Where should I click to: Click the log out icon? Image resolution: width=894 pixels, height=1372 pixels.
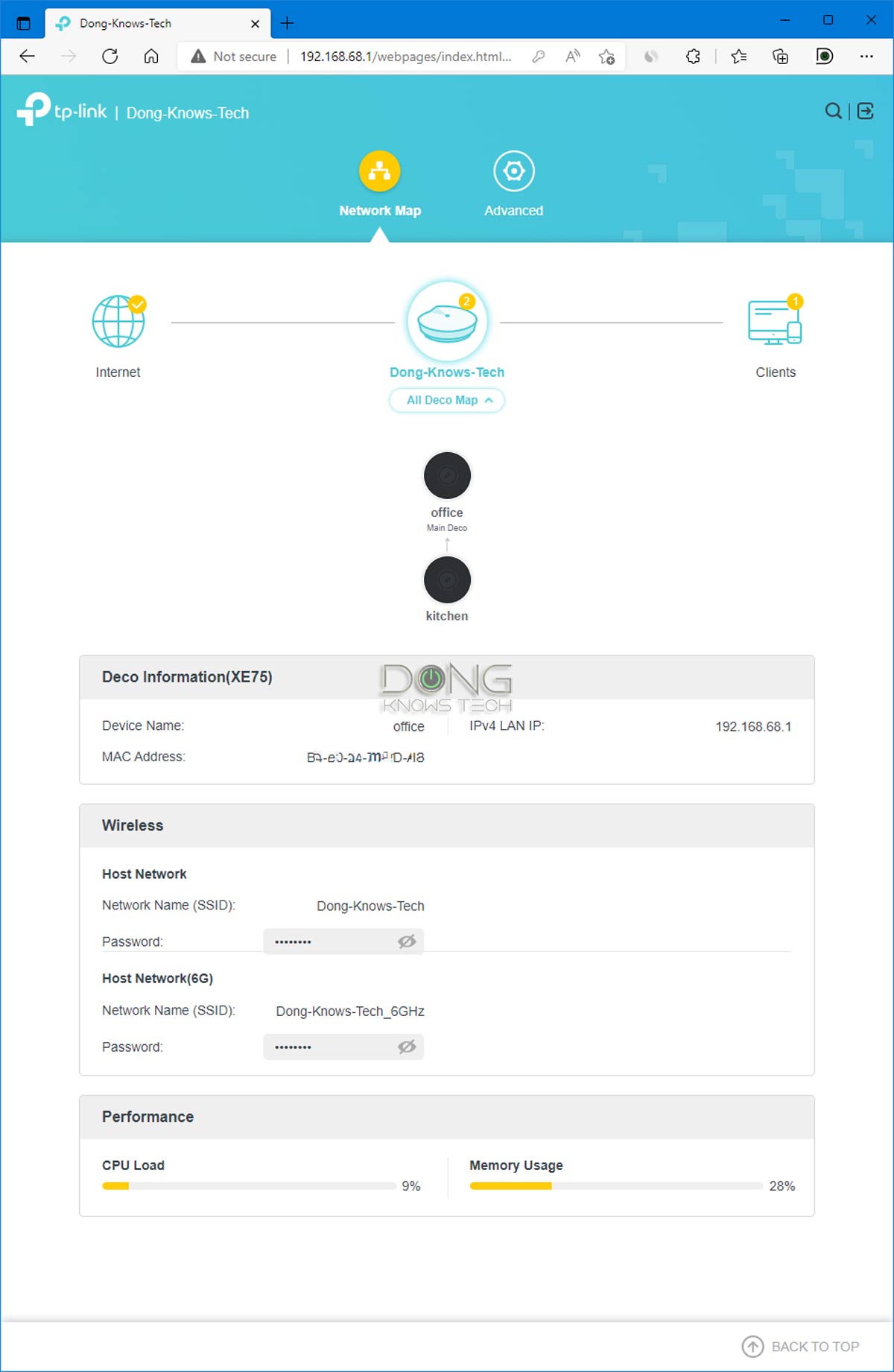(x=866, y=111)
